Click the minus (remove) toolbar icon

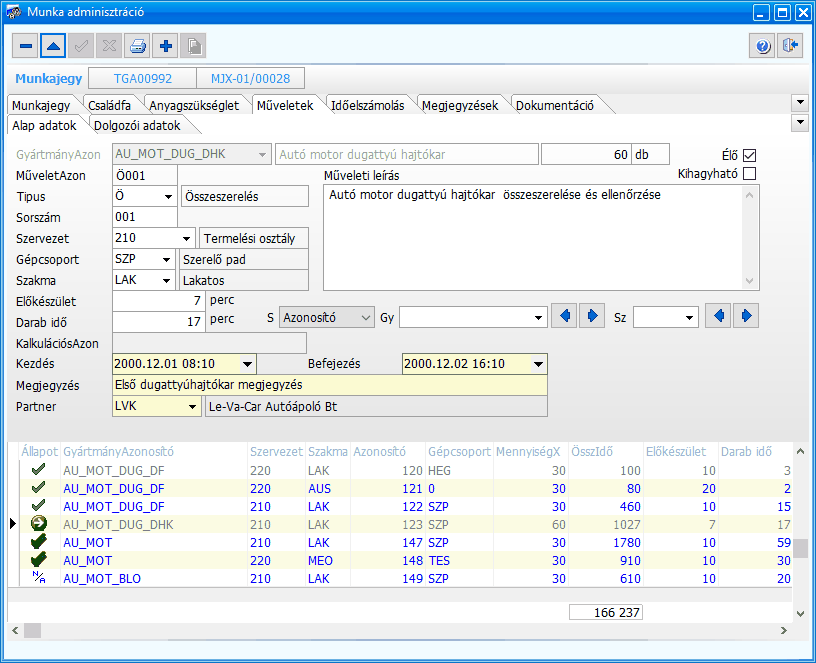[x=26, y=46]
